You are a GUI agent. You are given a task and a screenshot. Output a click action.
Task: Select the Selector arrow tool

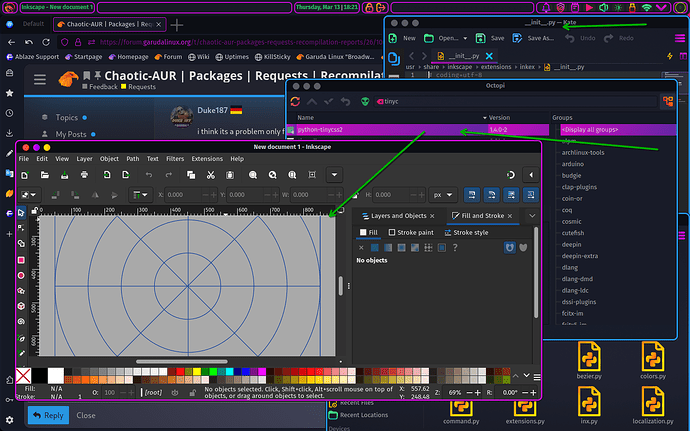[21, 213]
